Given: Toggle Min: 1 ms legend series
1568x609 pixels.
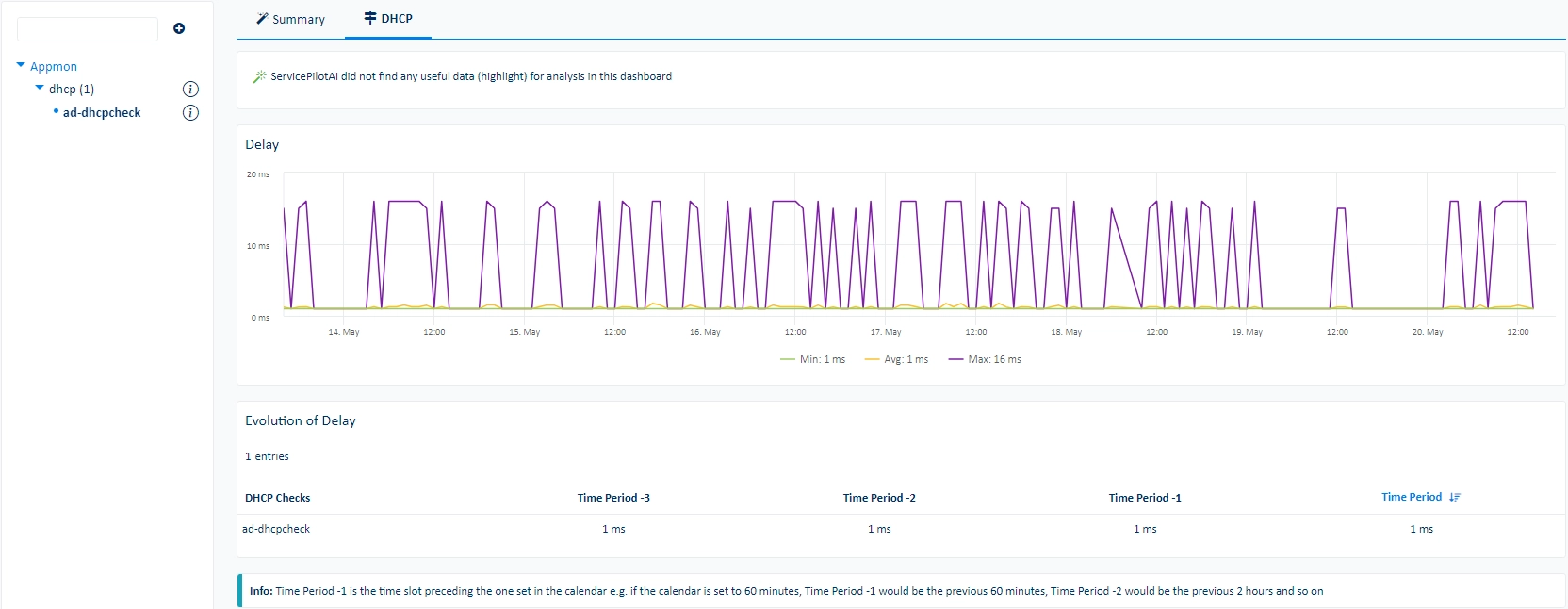Looking at the screenshot, I should click(812, 359).
